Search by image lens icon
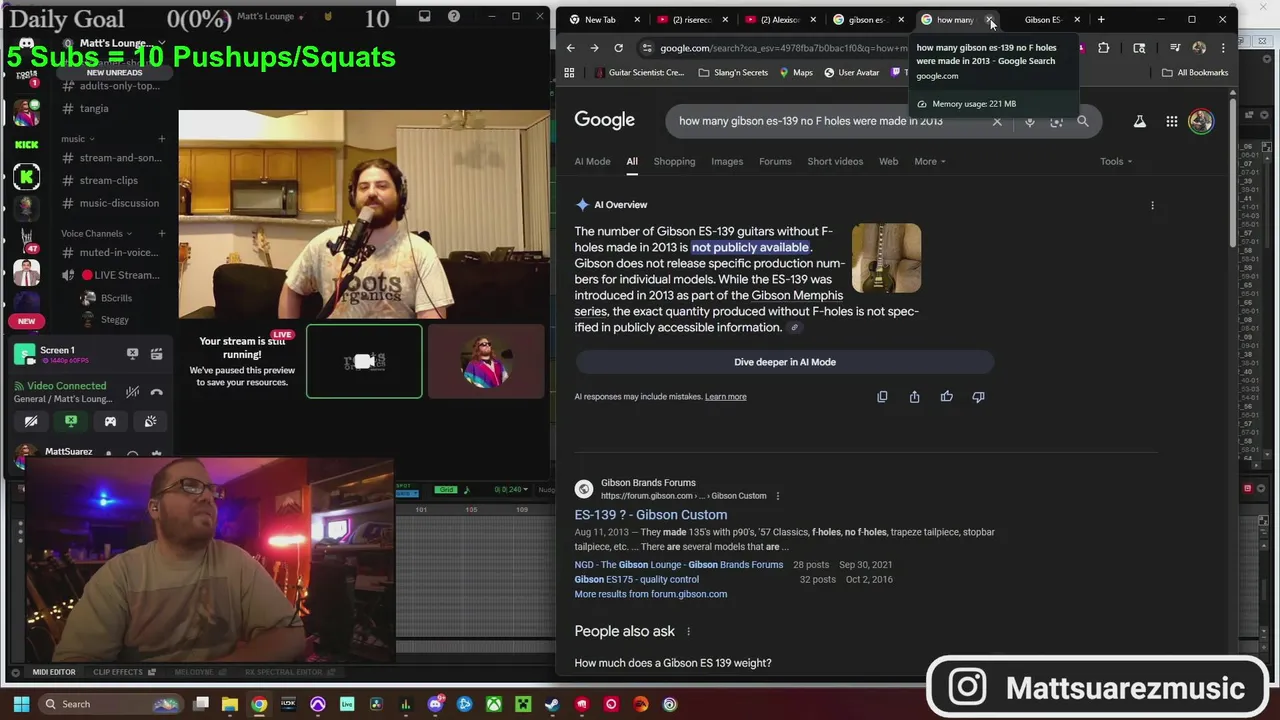The image size is (1280, 720). point(1056,121)
